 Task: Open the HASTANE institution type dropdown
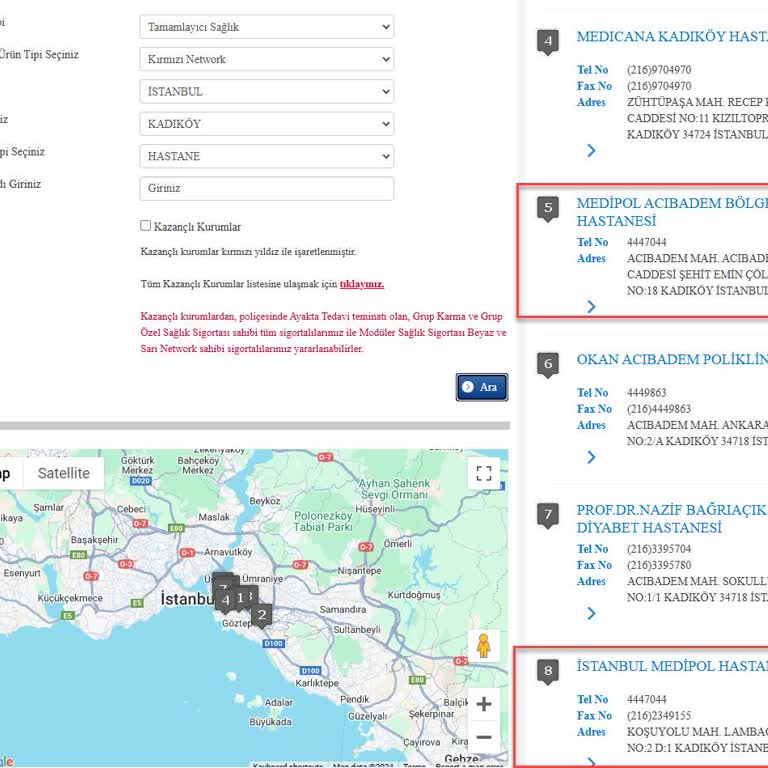[266, 156]
